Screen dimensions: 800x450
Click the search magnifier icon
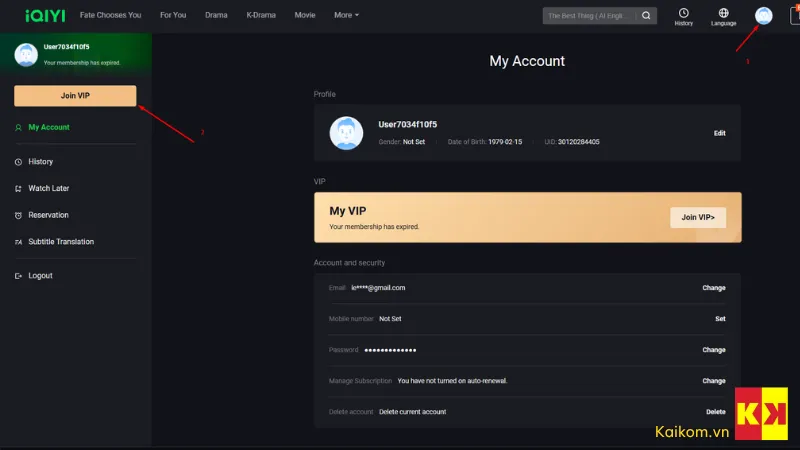click(646, 16)
